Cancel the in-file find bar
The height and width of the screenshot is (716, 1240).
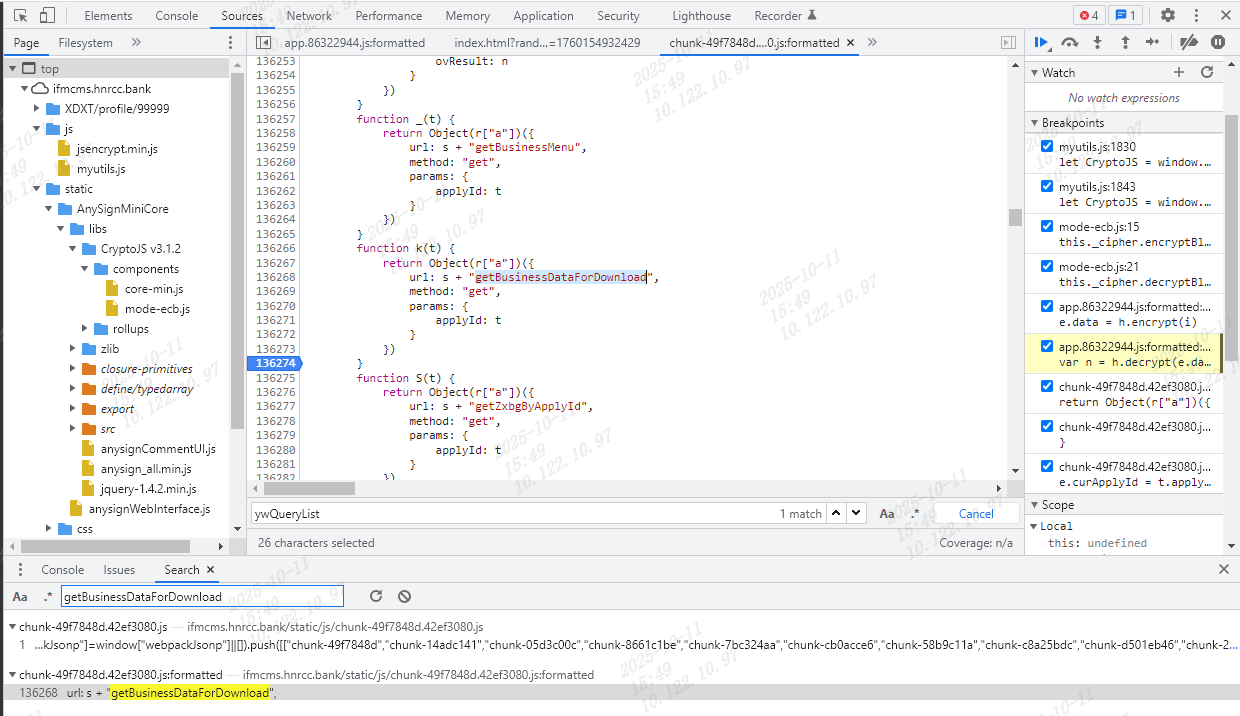976,514
